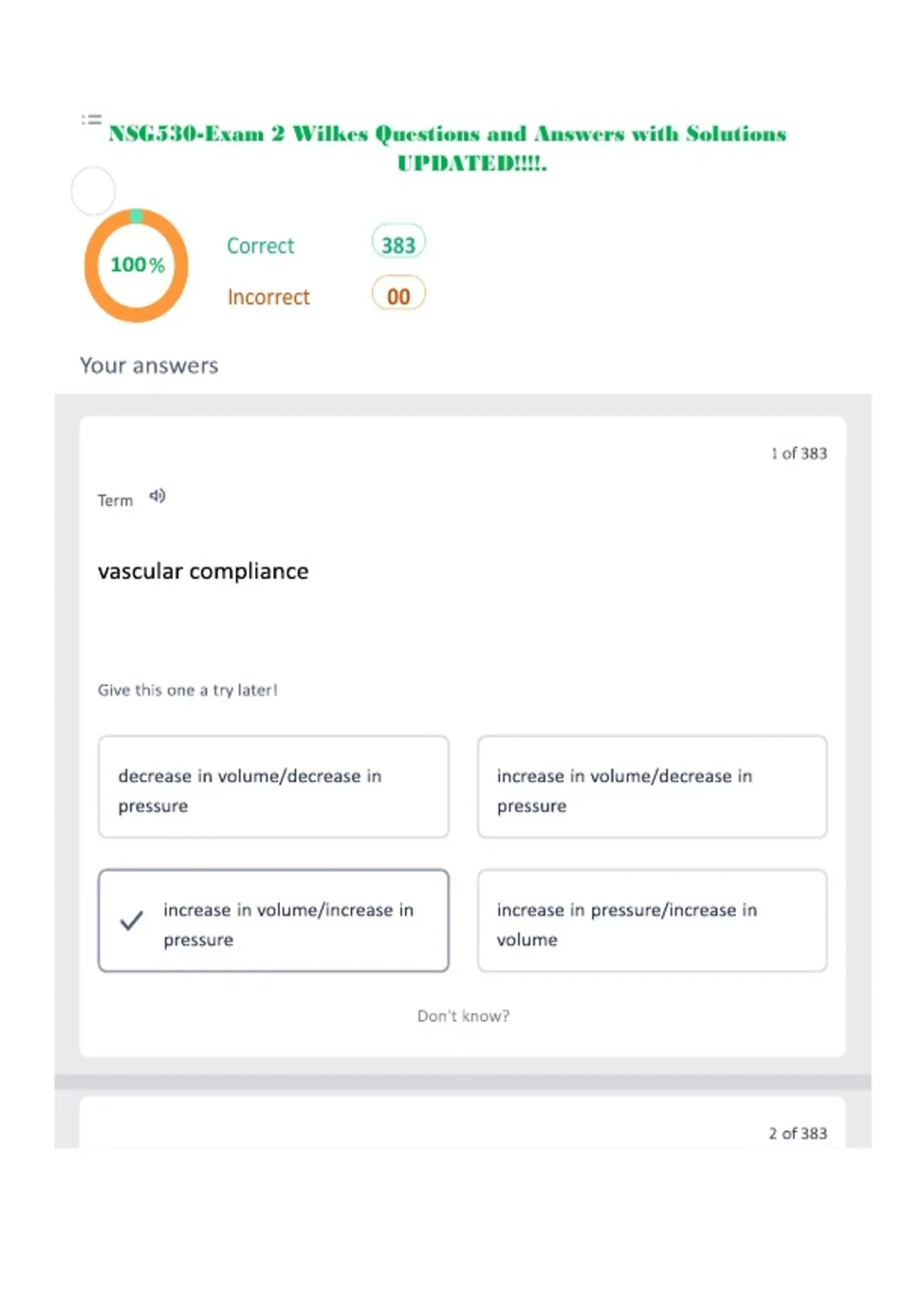
Task: Click the 'Don't know?' link
Action: [x=464, y=1016]
